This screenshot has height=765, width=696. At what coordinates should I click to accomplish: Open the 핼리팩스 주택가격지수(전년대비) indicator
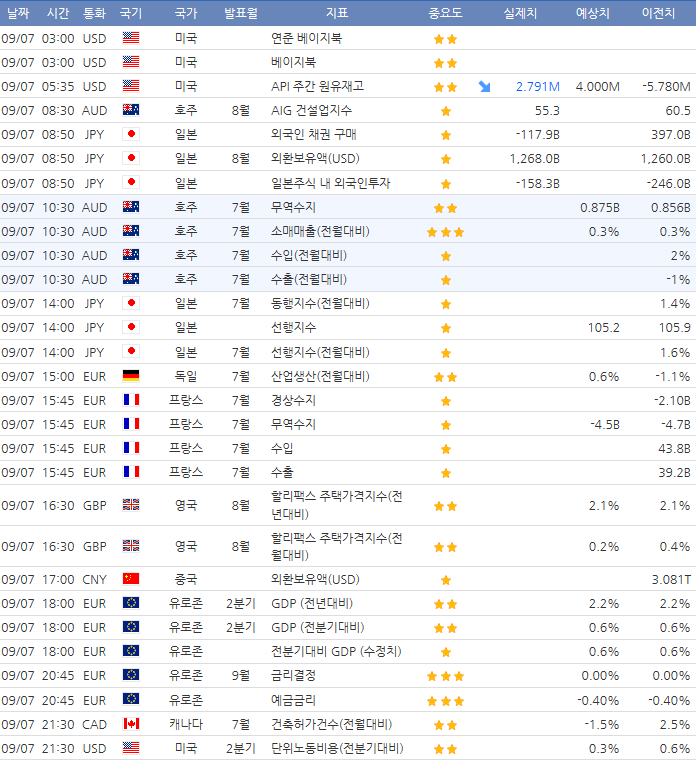pyautogui.click(x=337, y=505)
